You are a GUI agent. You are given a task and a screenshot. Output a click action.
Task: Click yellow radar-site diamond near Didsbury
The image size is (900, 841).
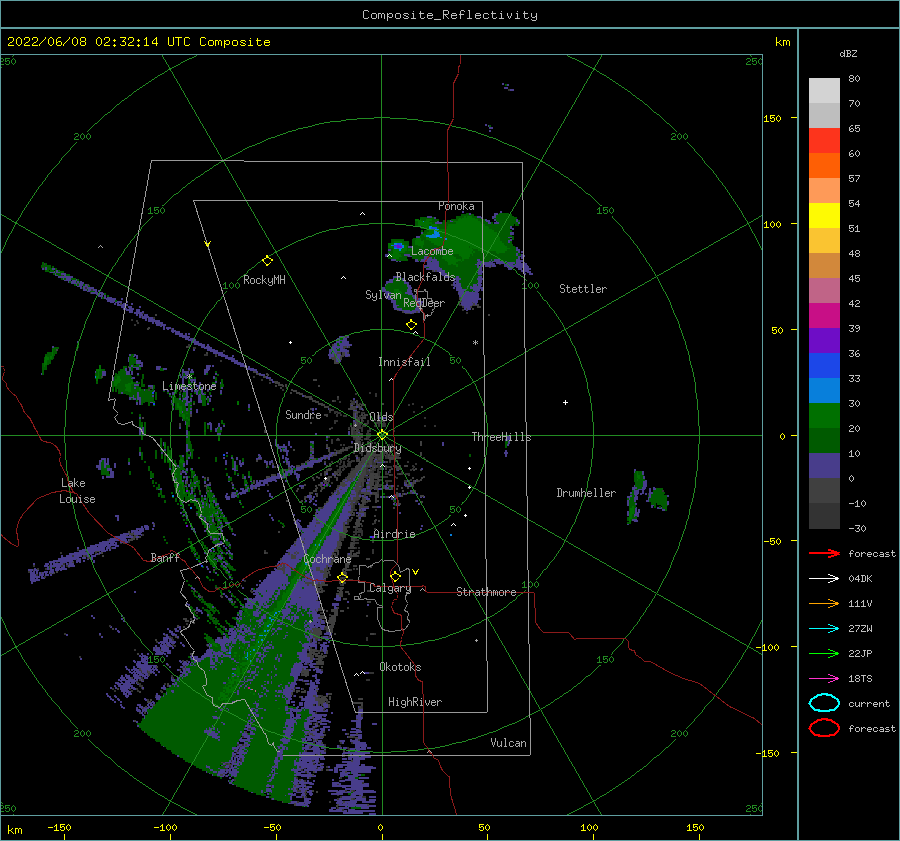click(x=382, y=435)
